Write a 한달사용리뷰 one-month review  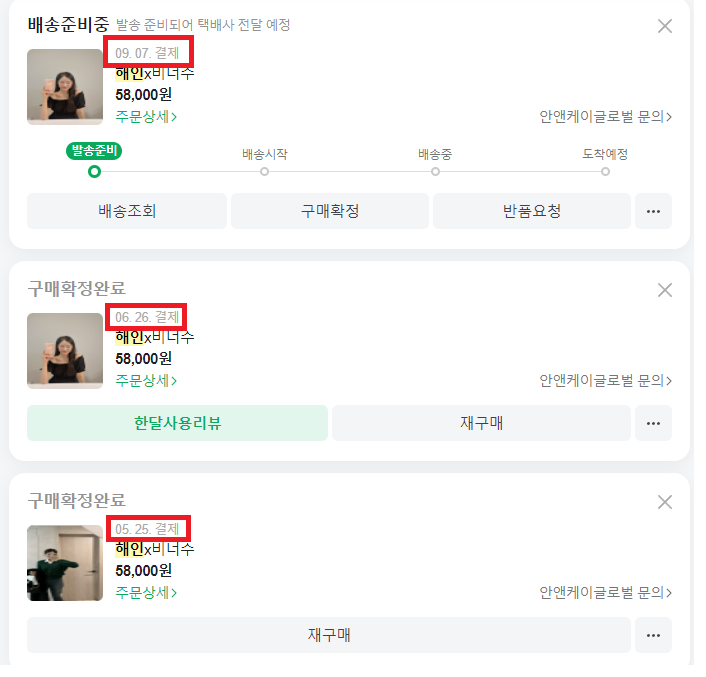click(177, 423)
